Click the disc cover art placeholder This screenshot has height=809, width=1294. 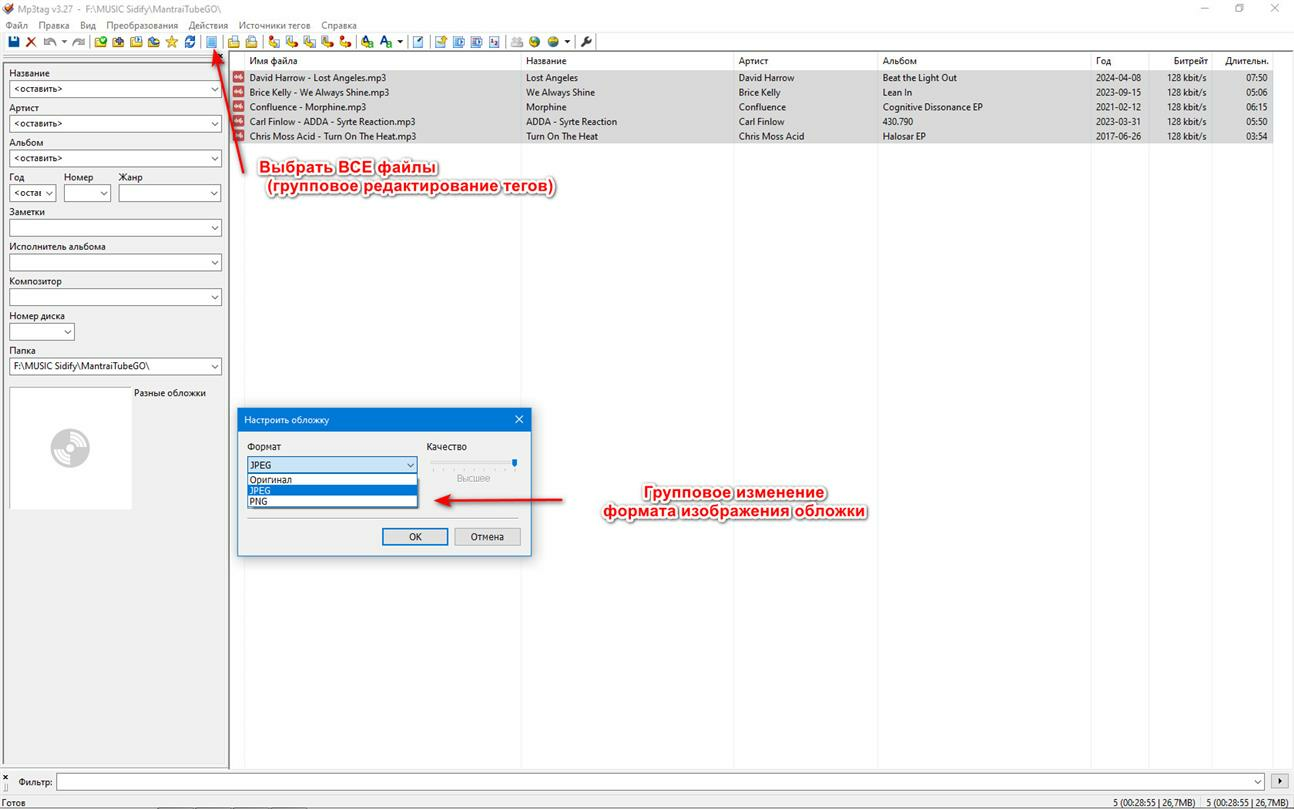click(x=70, y=448)
